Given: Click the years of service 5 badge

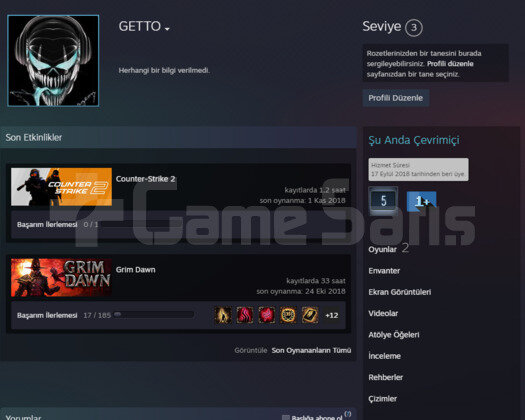Looking at the screenshot, I should (383, 201).
